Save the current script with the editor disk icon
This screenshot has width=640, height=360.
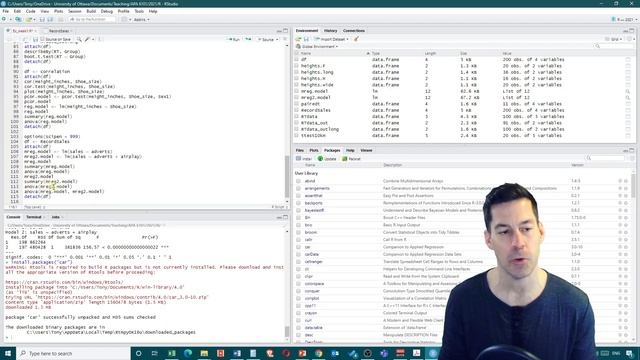(x=36, y=39)
